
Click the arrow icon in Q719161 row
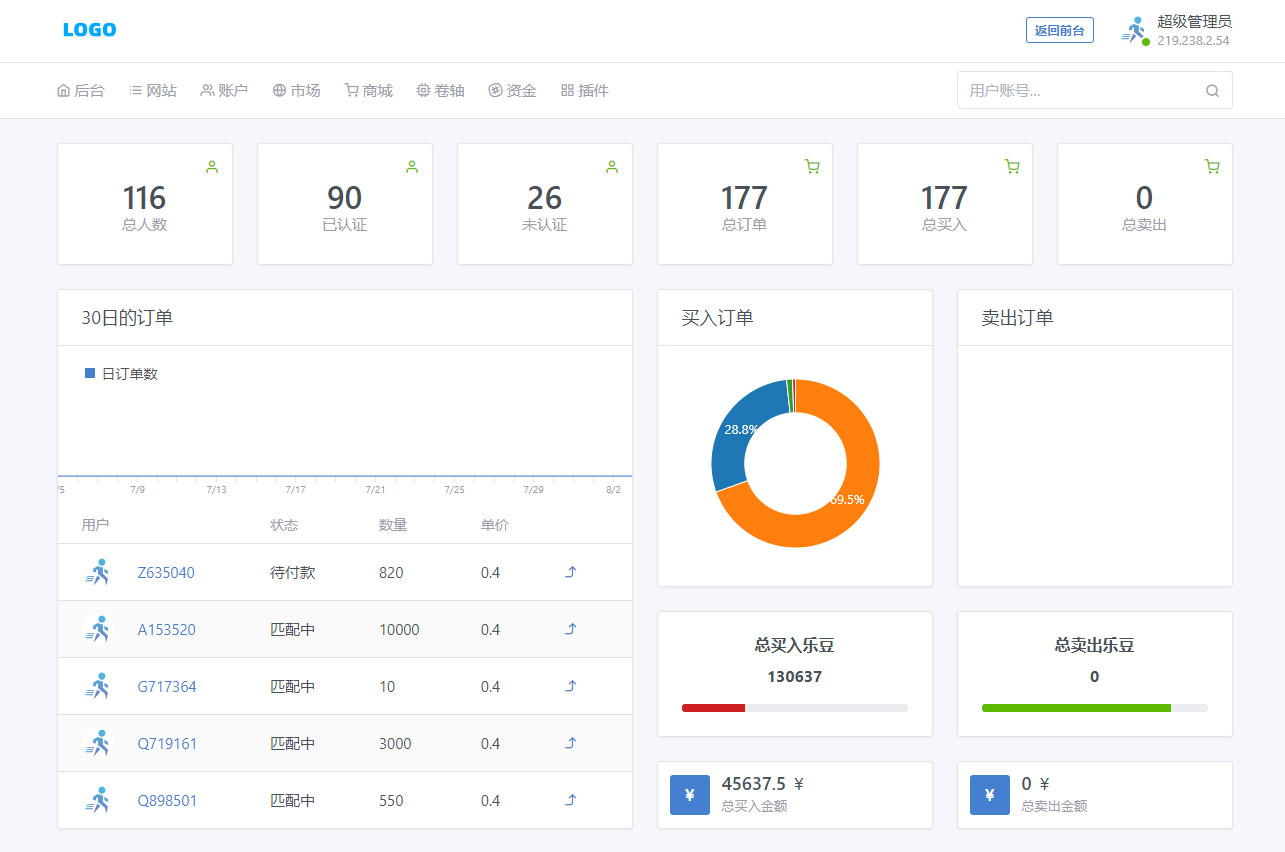(x=571, y=743)
